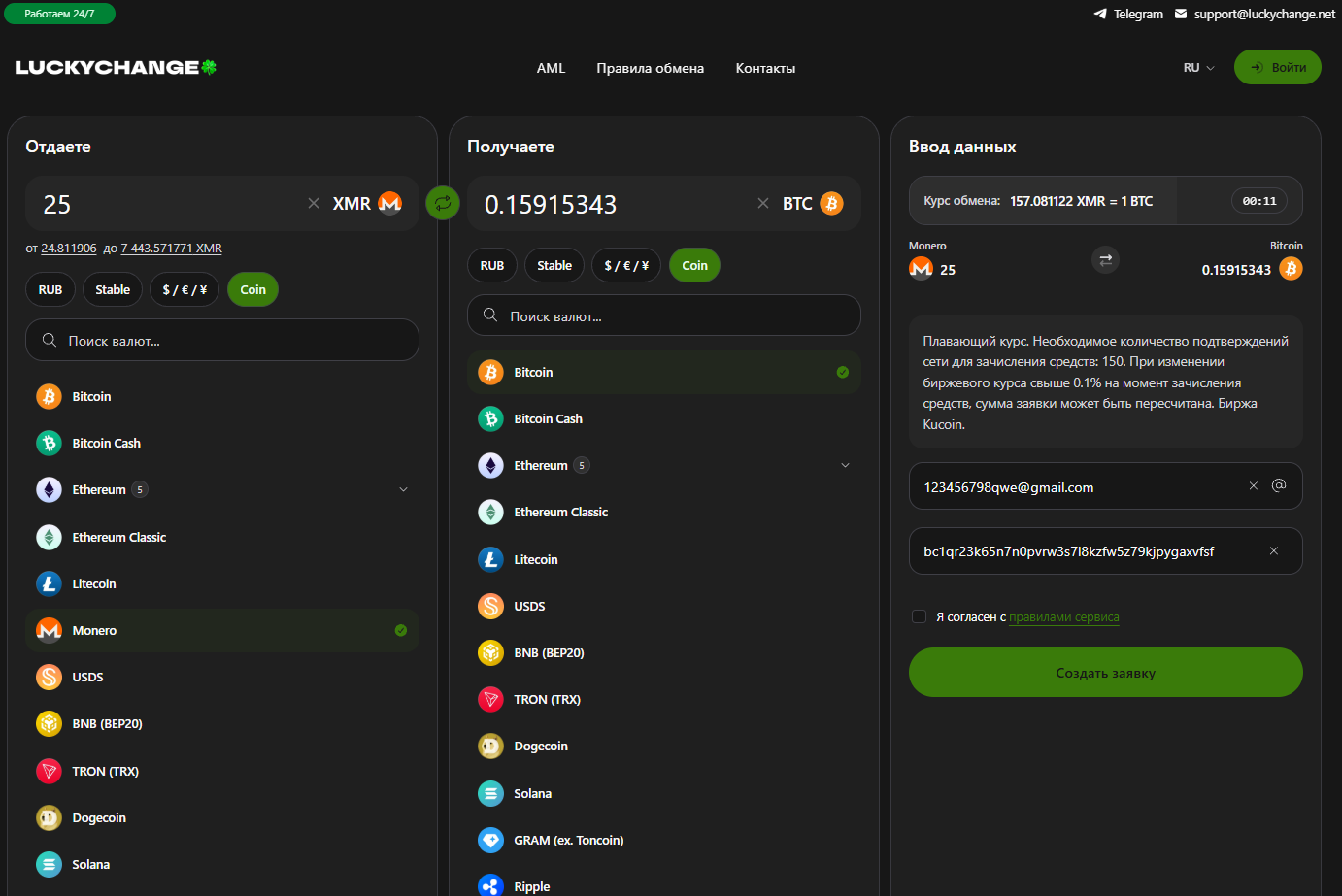This screenshot has height=896, width=1342.
Task: Select Dogecoin icon in the Отдаете list
Action: (x=49, y=817)
